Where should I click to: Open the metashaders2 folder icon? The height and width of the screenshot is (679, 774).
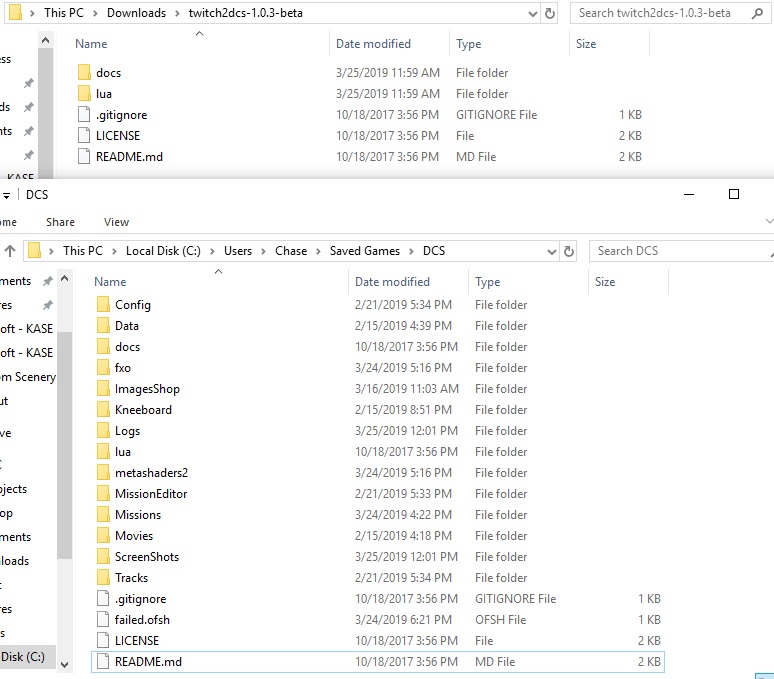coord(103,473)
